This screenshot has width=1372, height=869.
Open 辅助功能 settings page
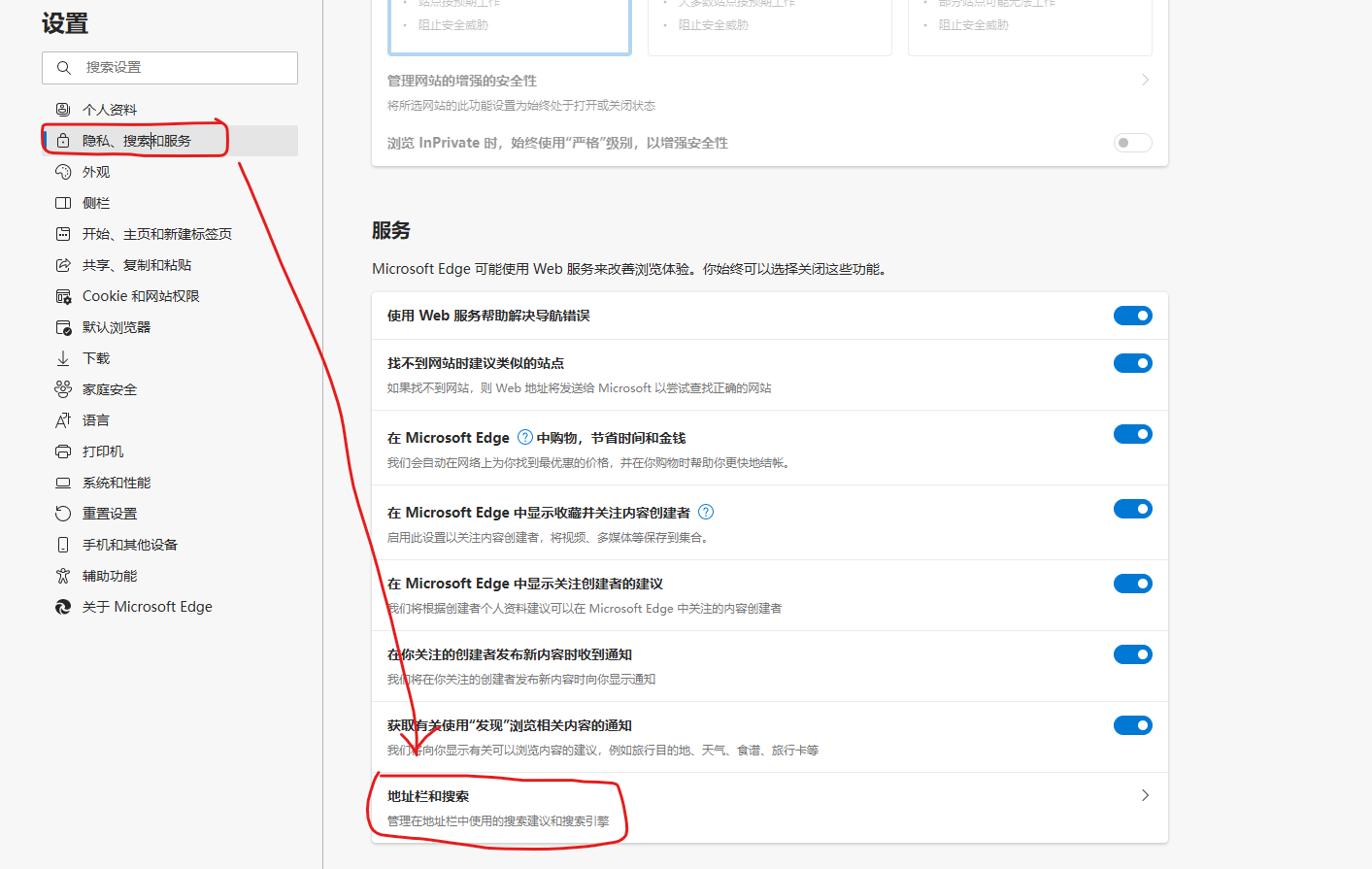coord(170,576)
